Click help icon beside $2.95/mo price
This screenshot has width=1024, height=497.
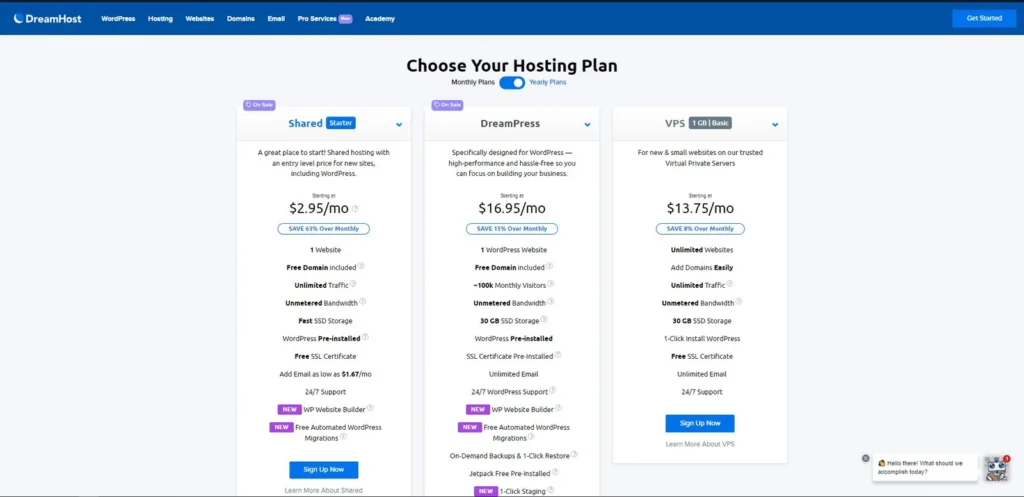coord(355,209)
